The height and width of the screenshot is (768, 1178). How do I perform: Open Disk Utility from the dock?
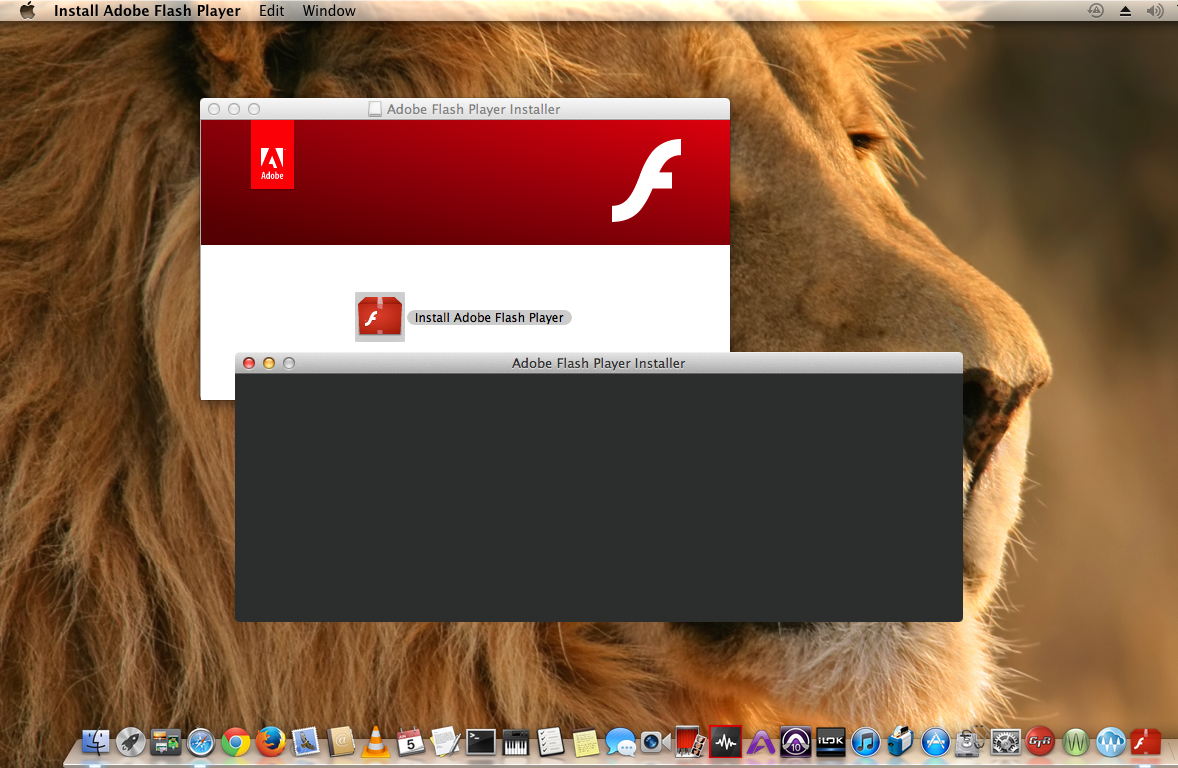(971, 742)
